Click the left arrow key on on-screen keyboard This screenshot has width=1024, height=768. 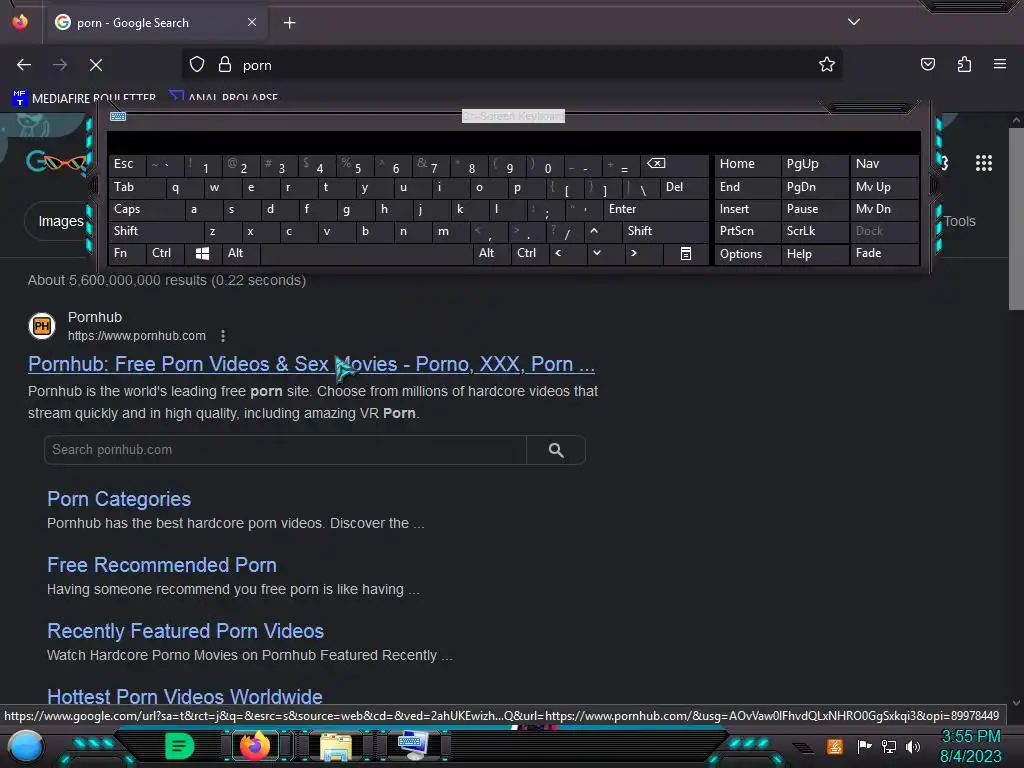[x=558, y=253]
